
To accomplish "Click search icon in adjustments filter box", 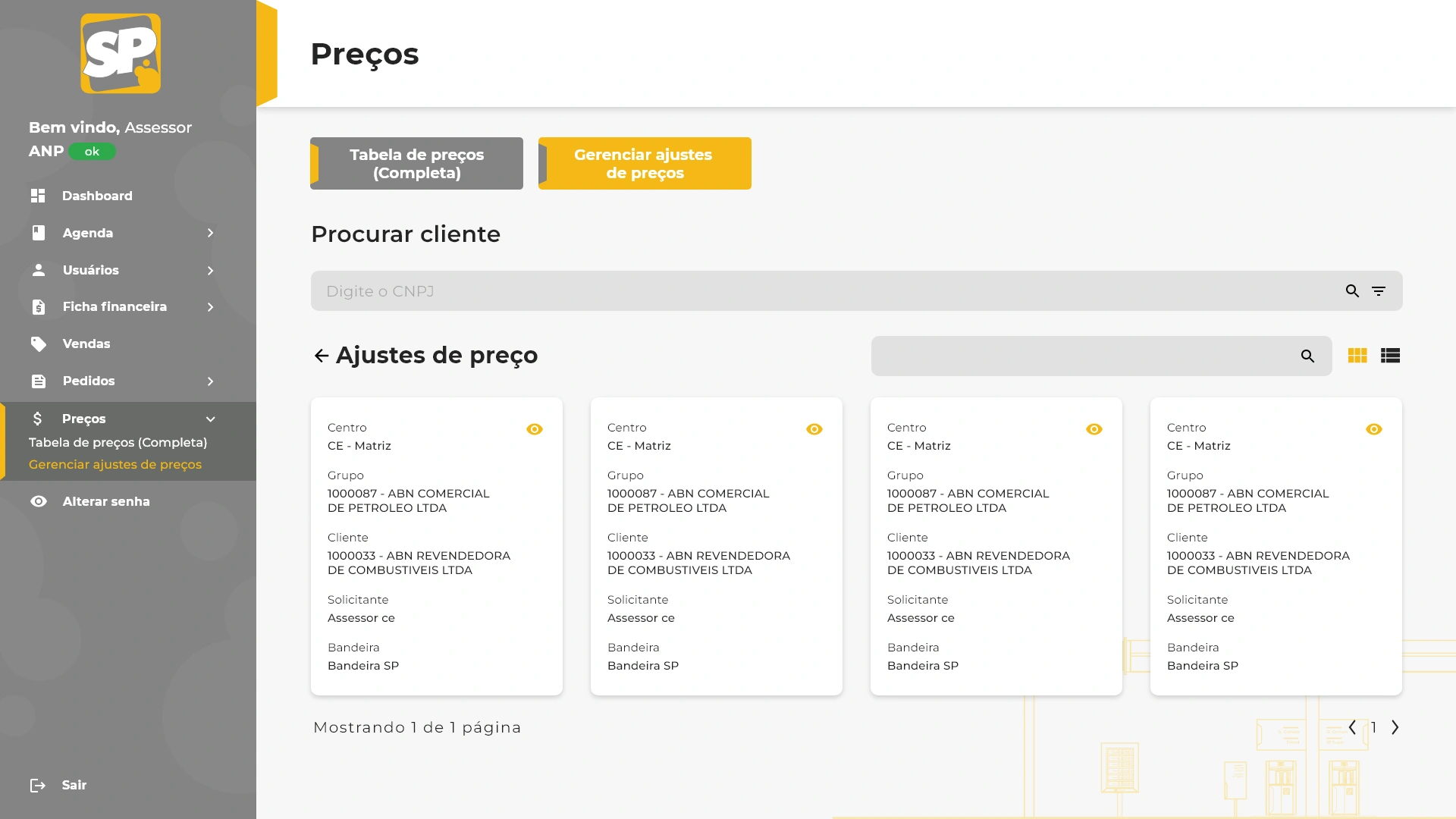I will (x=1307, y=356).
